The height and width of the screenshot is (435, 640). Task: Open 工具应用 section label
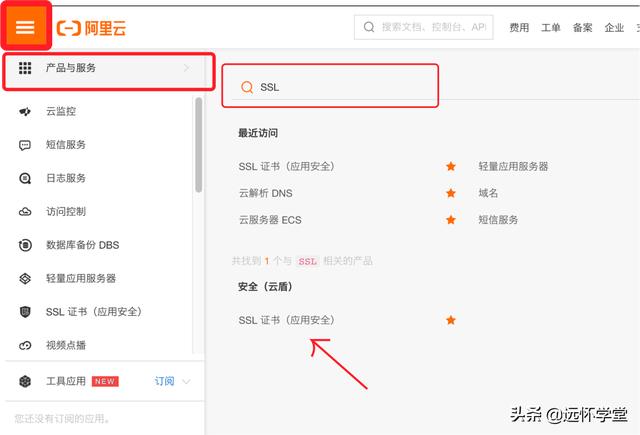click(66, 382)
